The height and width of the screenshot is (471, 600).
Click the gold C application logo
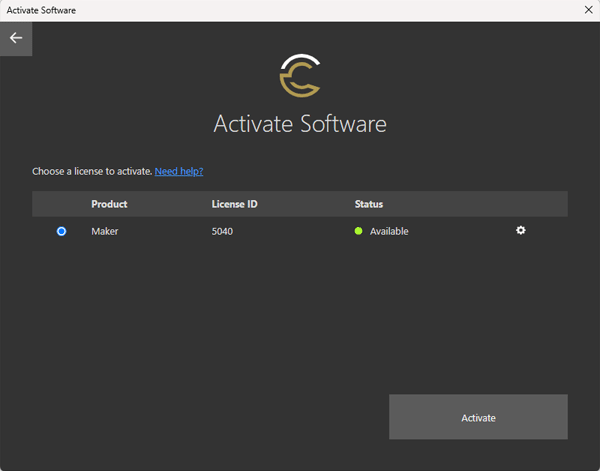tap(300, 75)
